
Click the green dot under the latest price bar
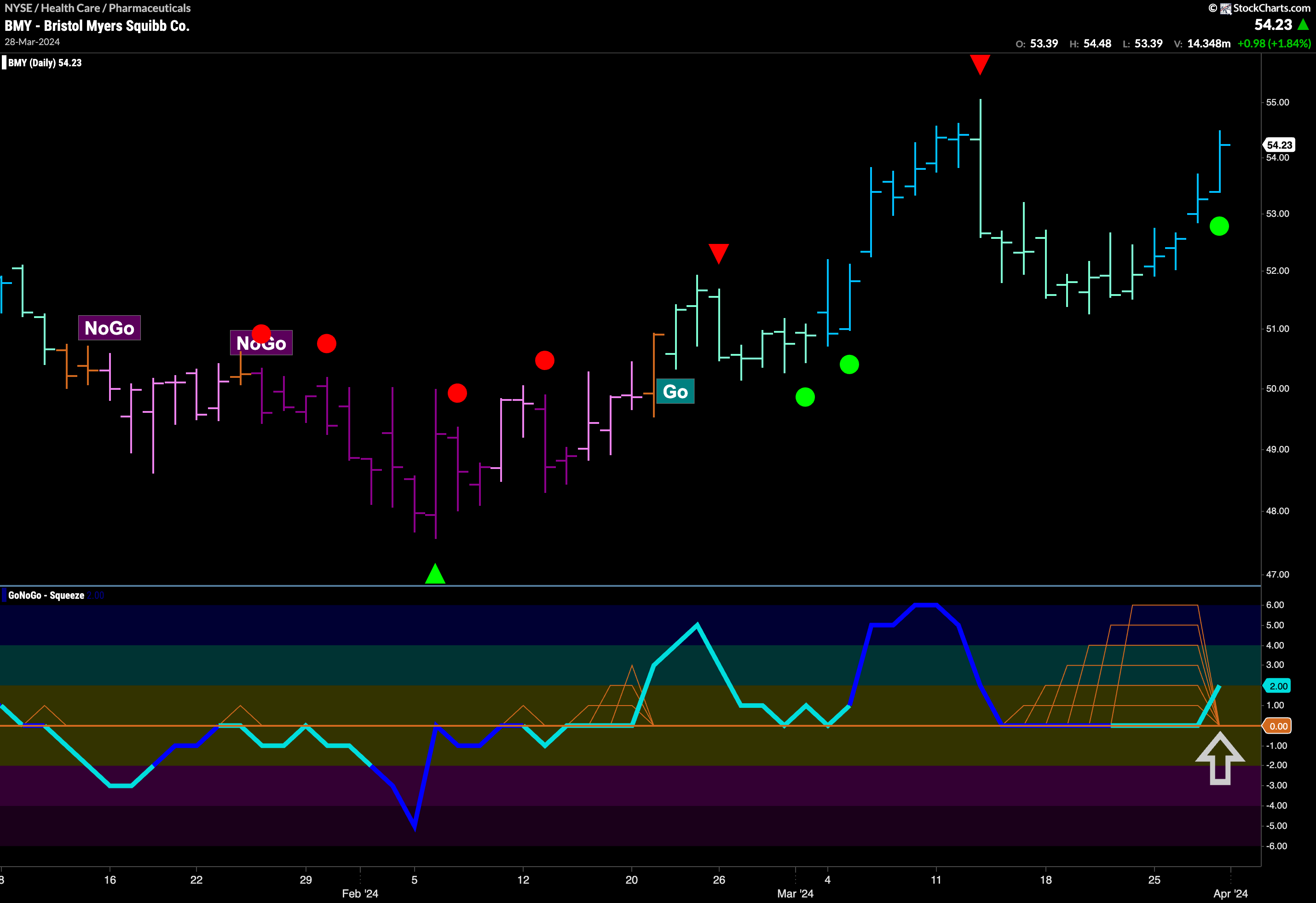point(1219,226)
